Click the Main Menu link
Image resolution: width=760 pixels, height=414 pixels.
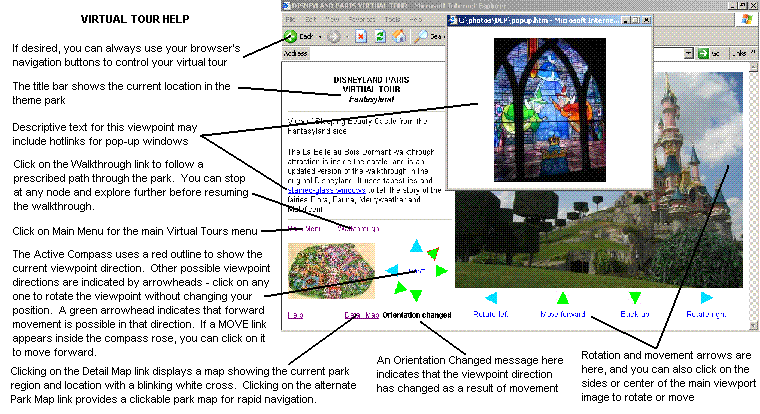[x=301, y=228]
